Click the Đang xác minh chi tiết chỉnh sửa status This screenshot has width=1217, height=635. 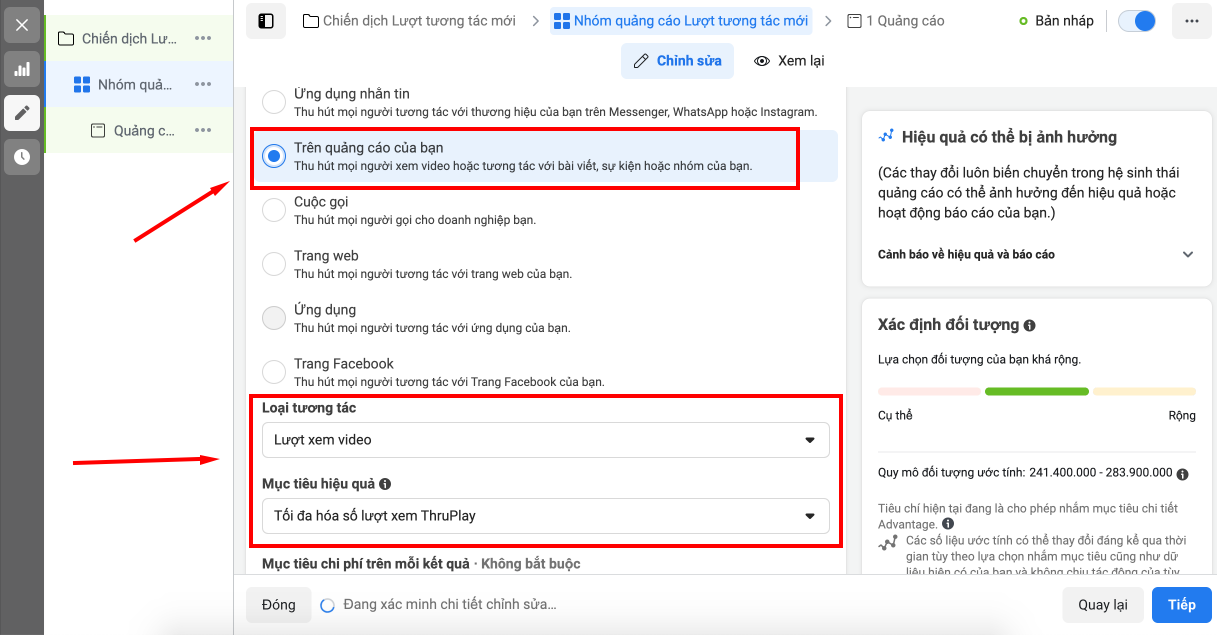pos(450,604)
